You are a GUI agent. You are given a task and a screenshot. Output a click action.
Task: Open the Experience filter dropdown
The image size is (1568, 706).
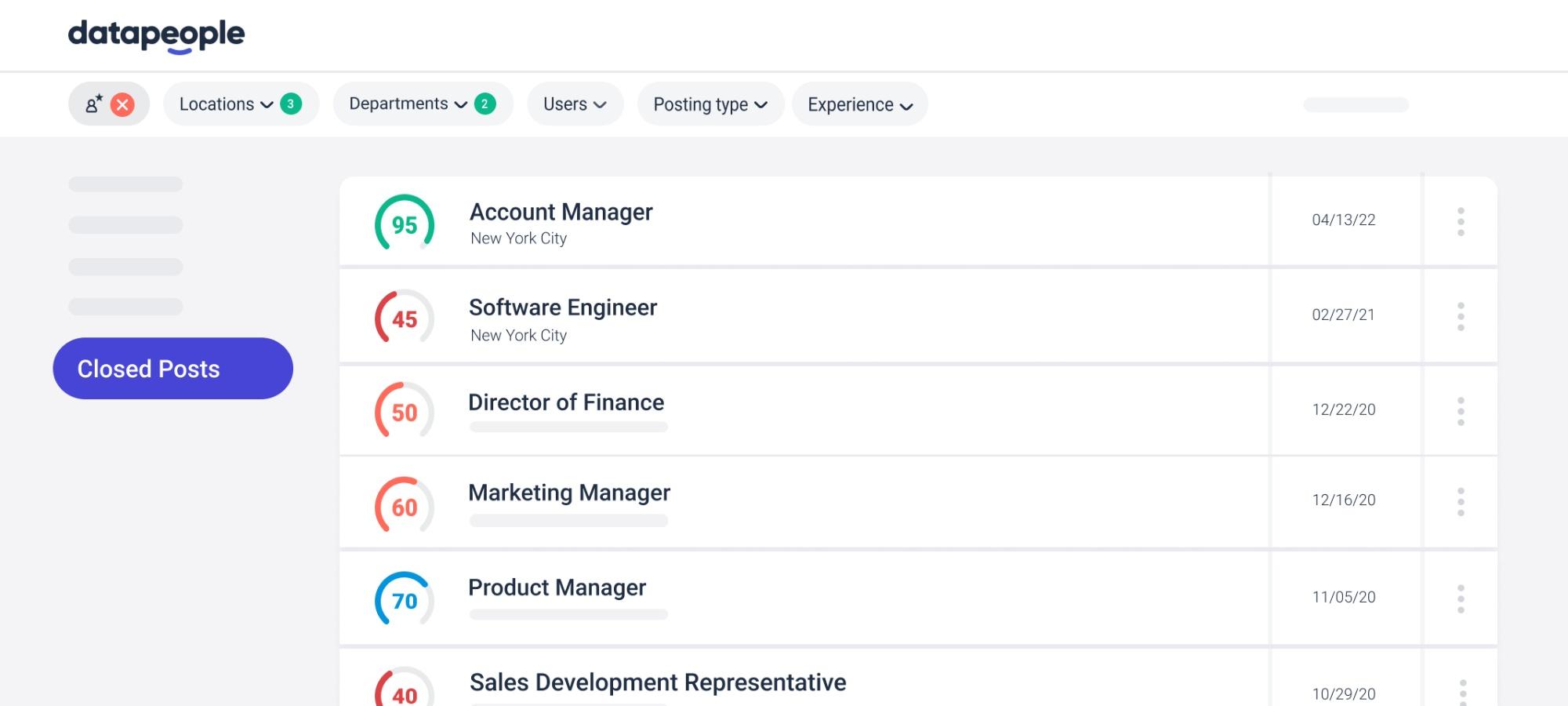click(x=860, y=104)
